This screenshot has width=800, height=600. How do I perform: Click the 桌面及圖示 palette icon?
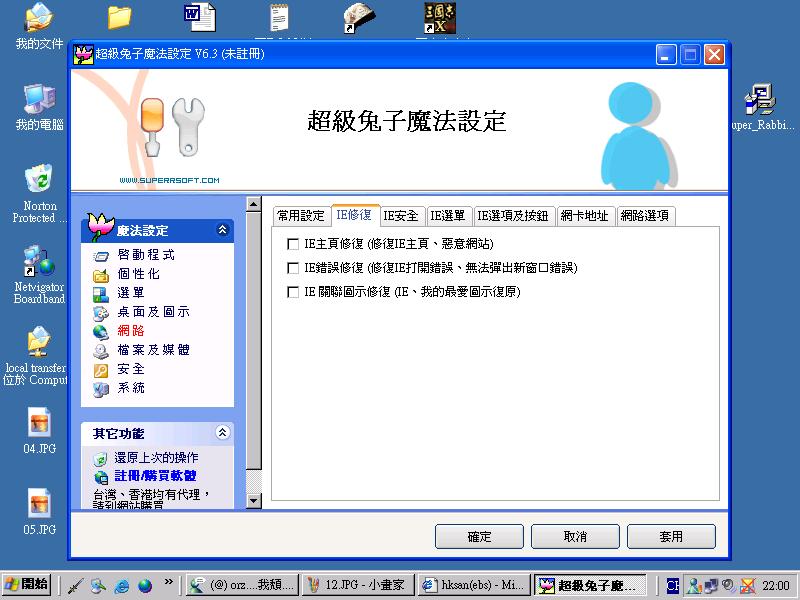point(101,313)
